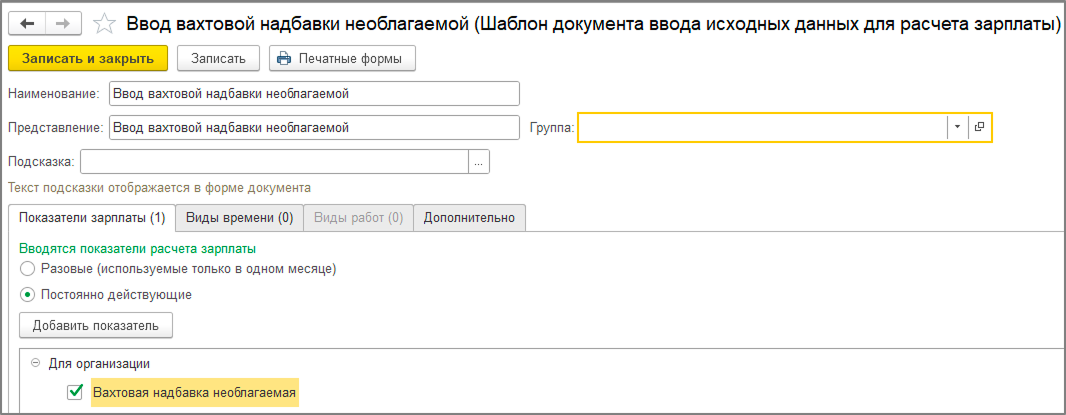Collapse the Для организации tree group
This screenshot has height=415, width=1066.
(x=36, y=364)
